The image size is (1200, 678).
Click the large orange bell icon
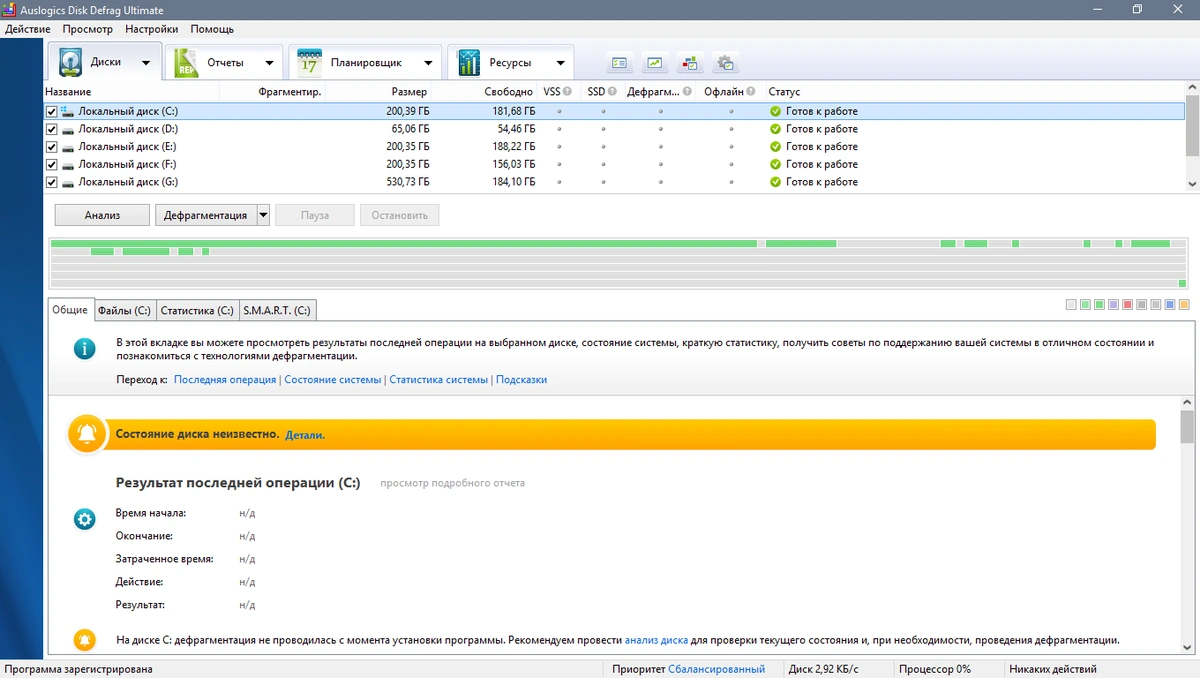[x=87, y=433]
